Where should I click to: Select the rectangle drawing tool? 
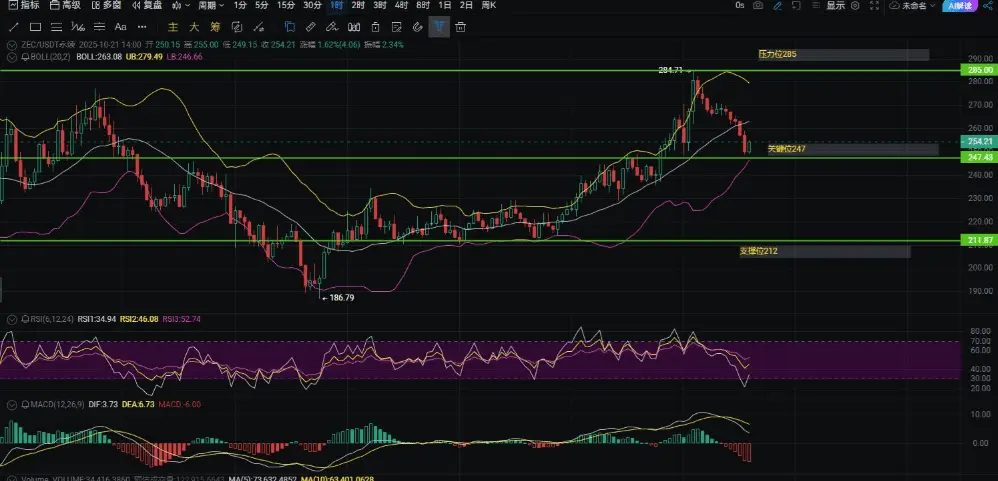(x=35, y=27)
